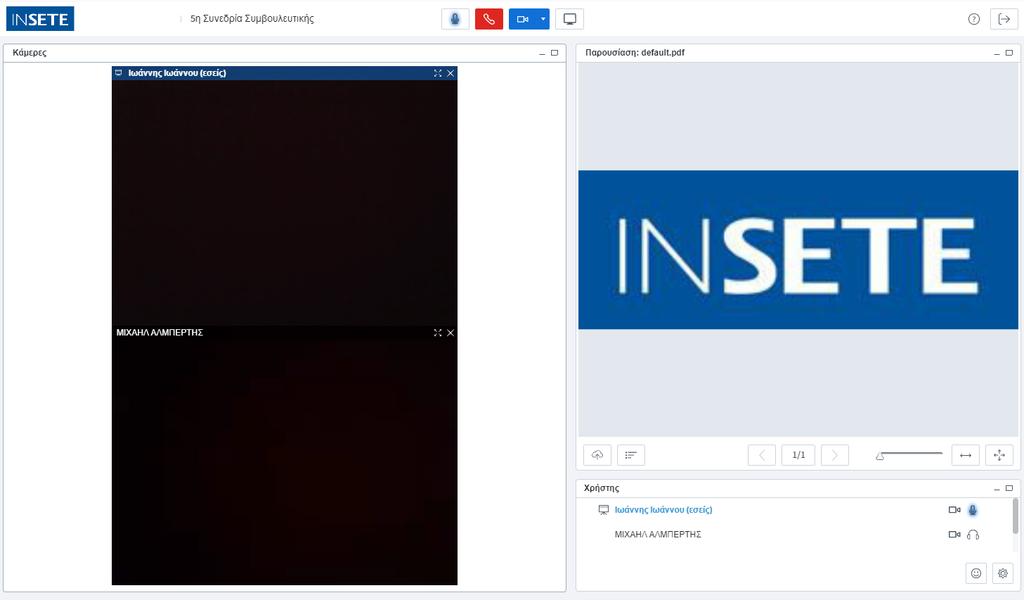Adjust the presentation zoom slider
Screen dimensions: 1024x600
[909, 455]
